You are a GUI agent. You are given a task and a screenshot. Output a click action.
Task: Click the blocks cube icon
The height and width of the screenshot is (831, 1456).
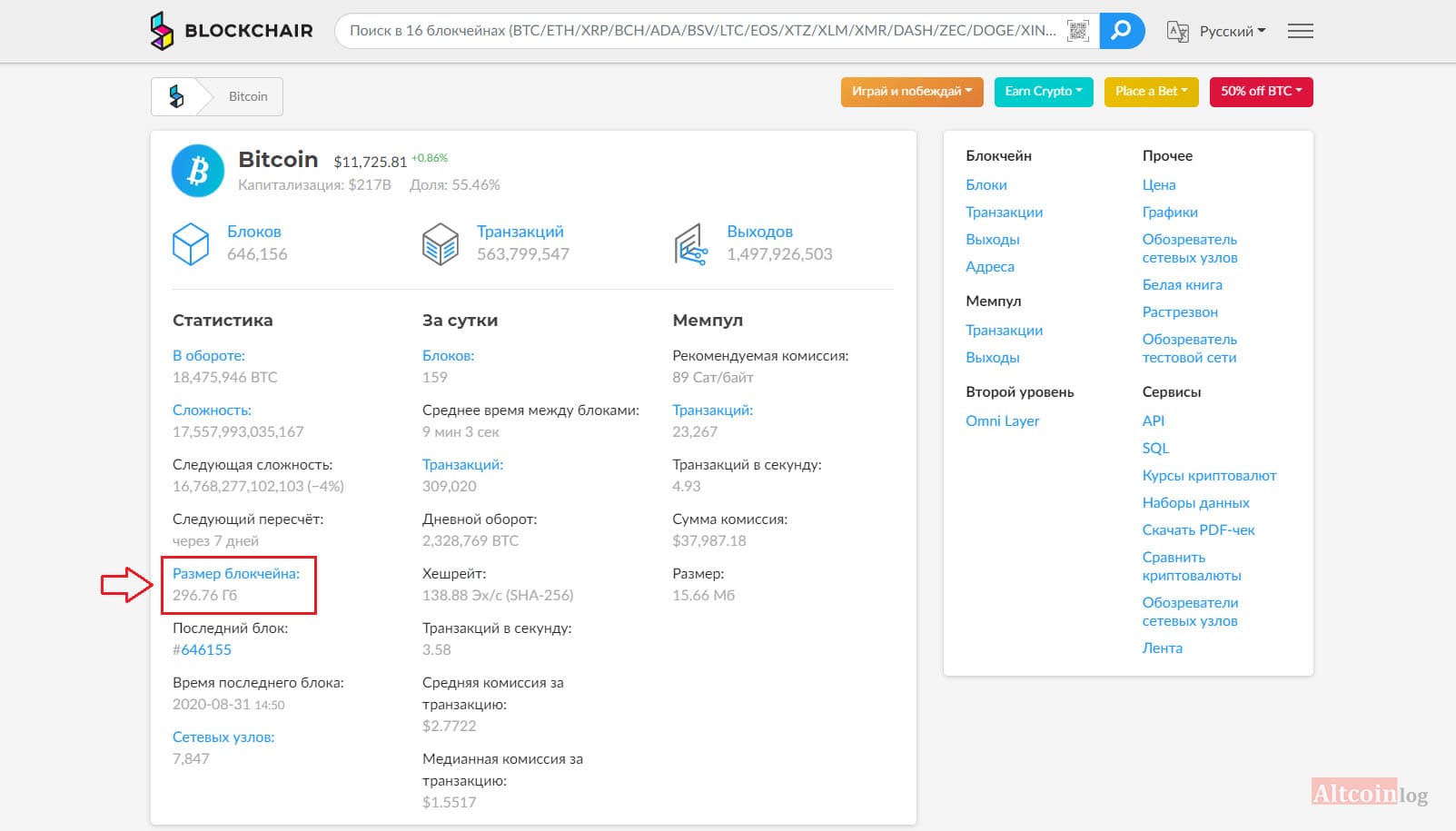[191, 244]
